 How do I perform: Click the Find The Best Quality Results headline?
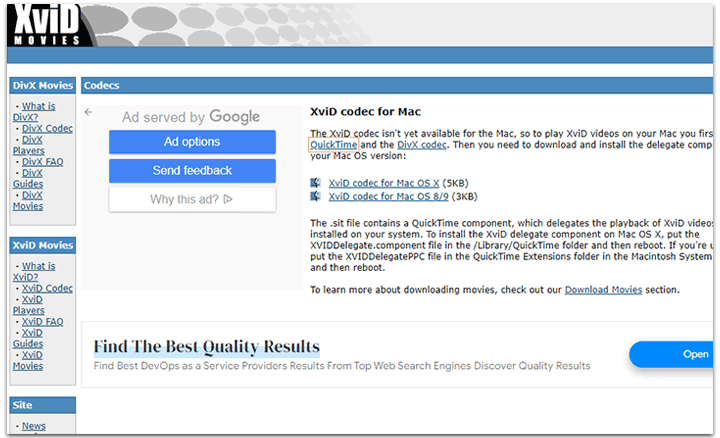pyautogui.click(x=207, y=347)
